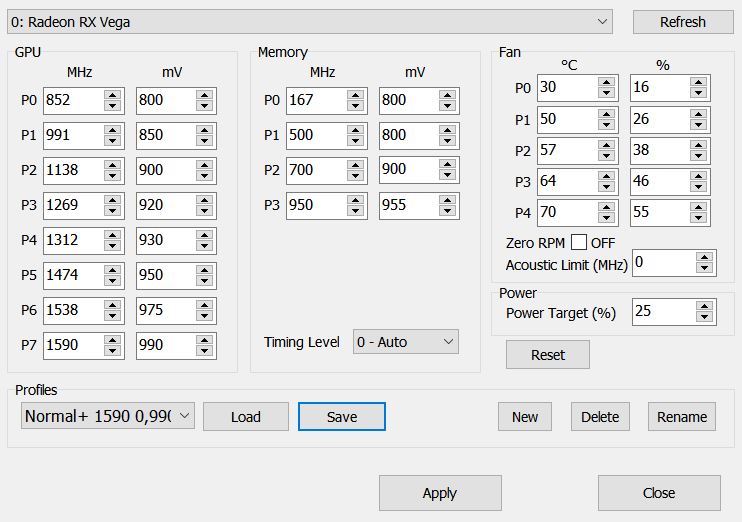Click the Reset button
The image size is (742, 522).
coord(548,354)
